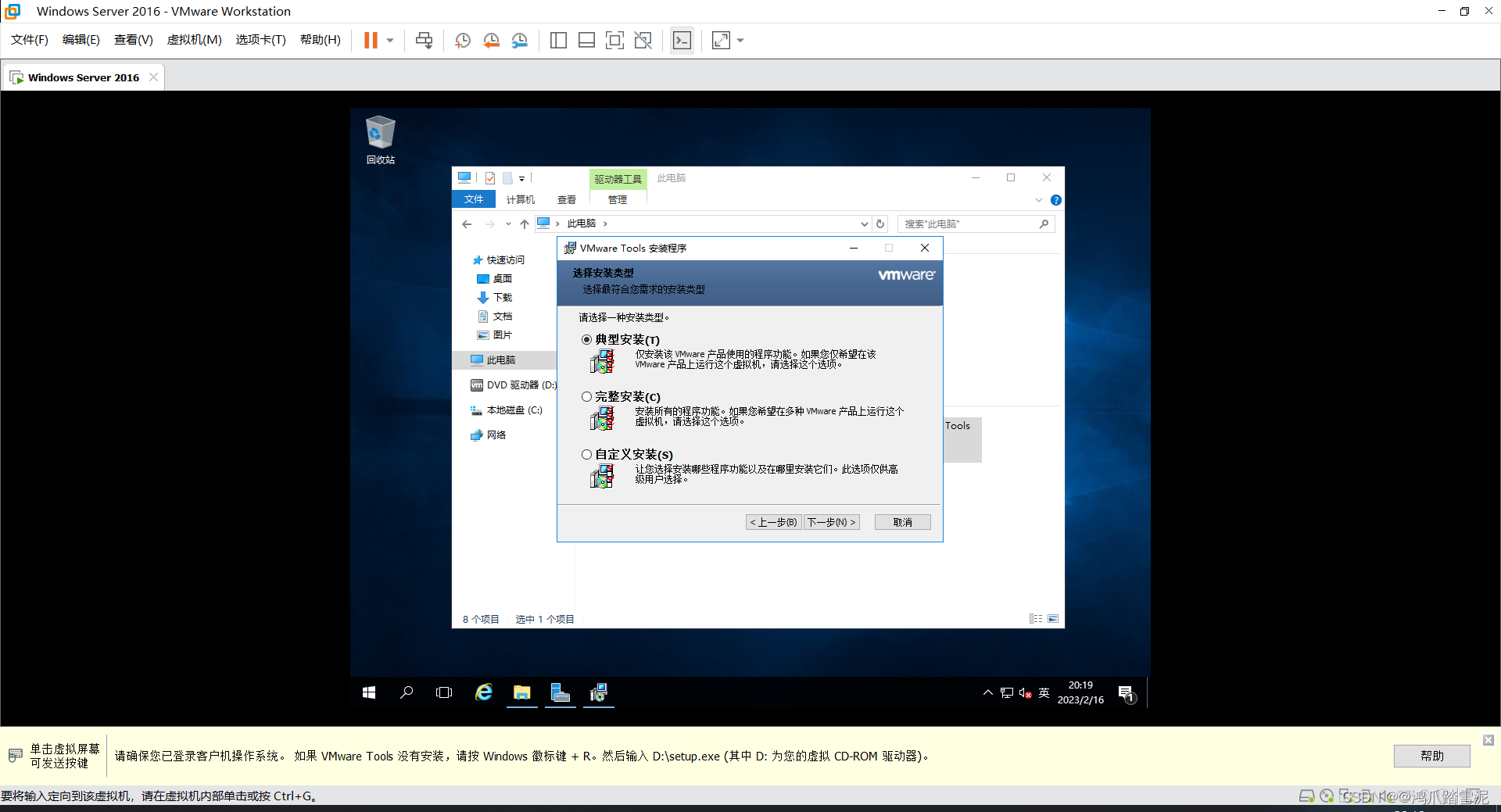Select 图片 in navigation pane
This screenshot has width=1501, height=812.
494,334
